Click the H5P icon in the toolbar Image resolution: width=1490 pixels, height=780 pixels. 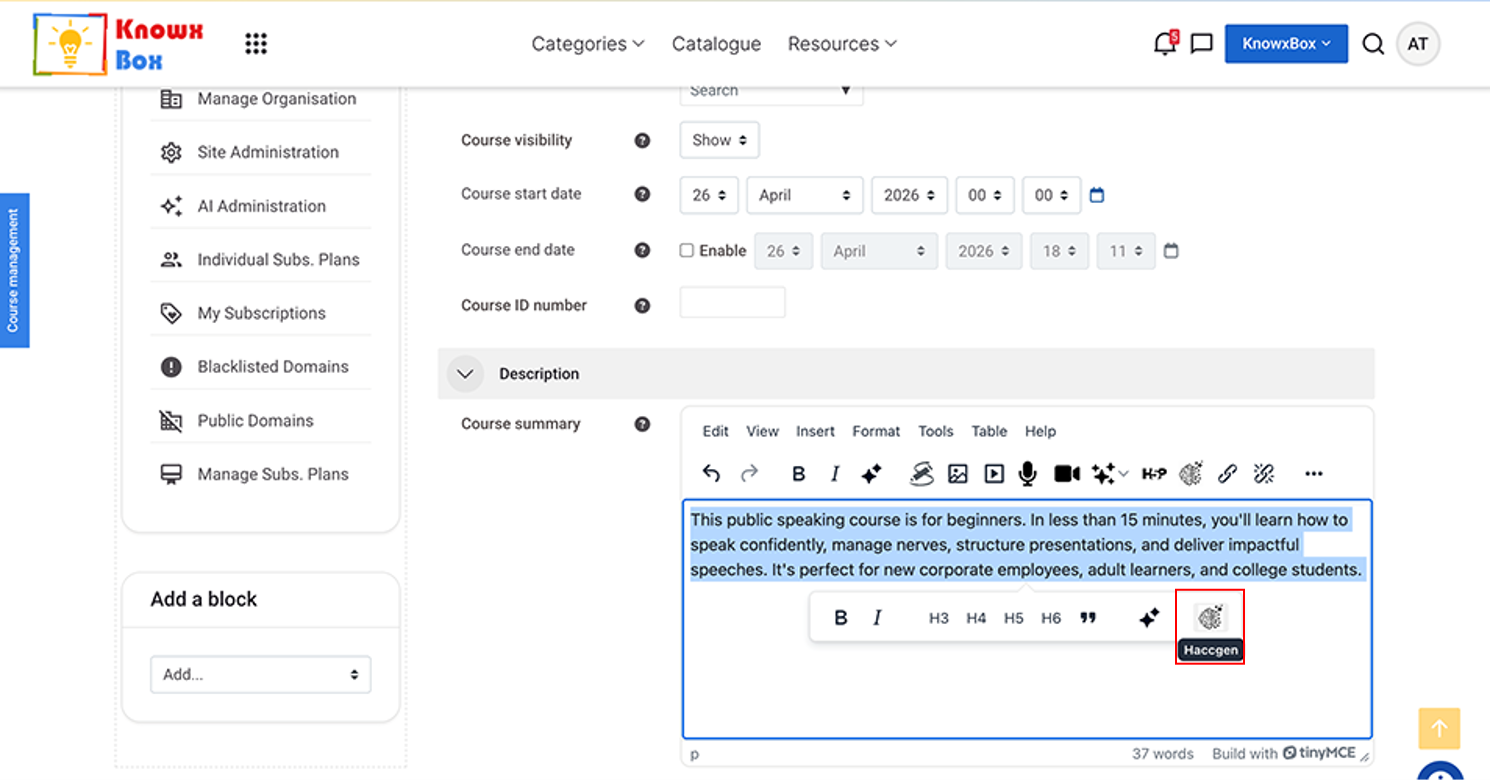(1154, 474)
